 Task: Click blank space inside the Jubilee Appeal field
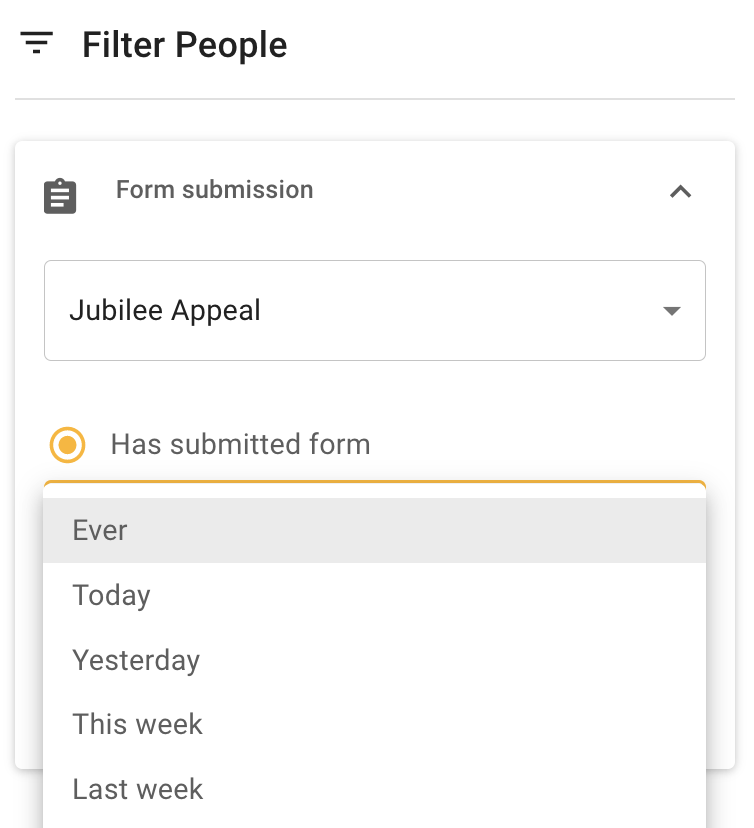coord(450,311)
